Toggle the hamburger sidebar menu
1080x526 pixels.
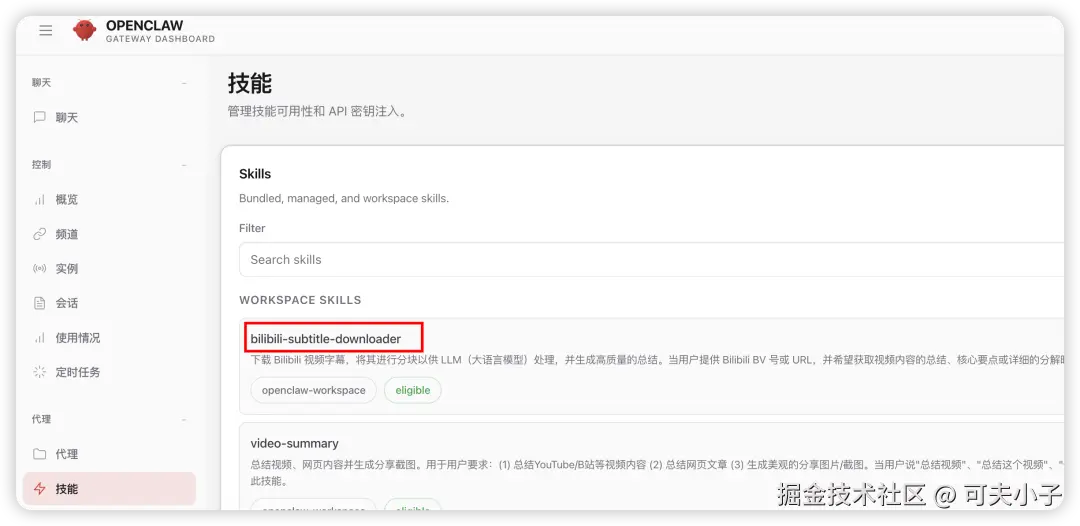(x=45, y=31)
